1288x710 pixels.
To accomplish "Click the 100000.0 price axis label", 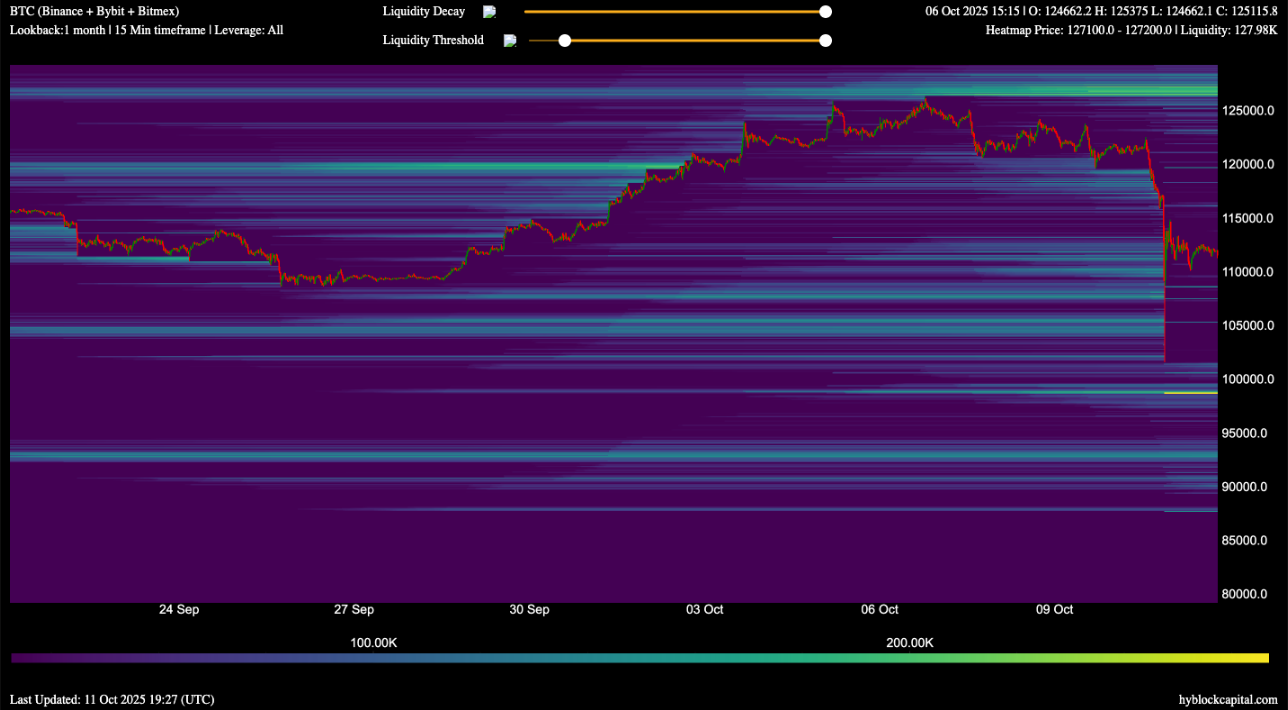I will pos(1247,379).
